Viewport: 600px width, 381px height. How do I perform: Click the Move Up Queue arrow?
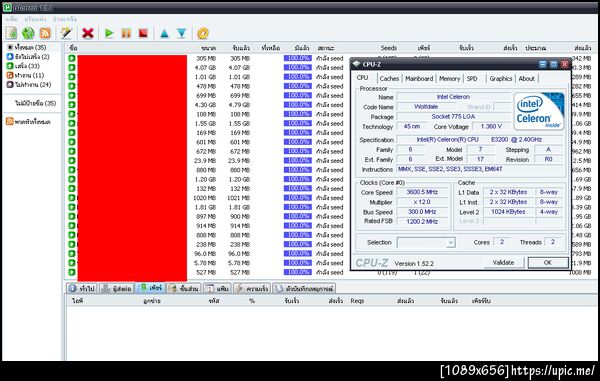pyautogui.click(x=164, y=34)
